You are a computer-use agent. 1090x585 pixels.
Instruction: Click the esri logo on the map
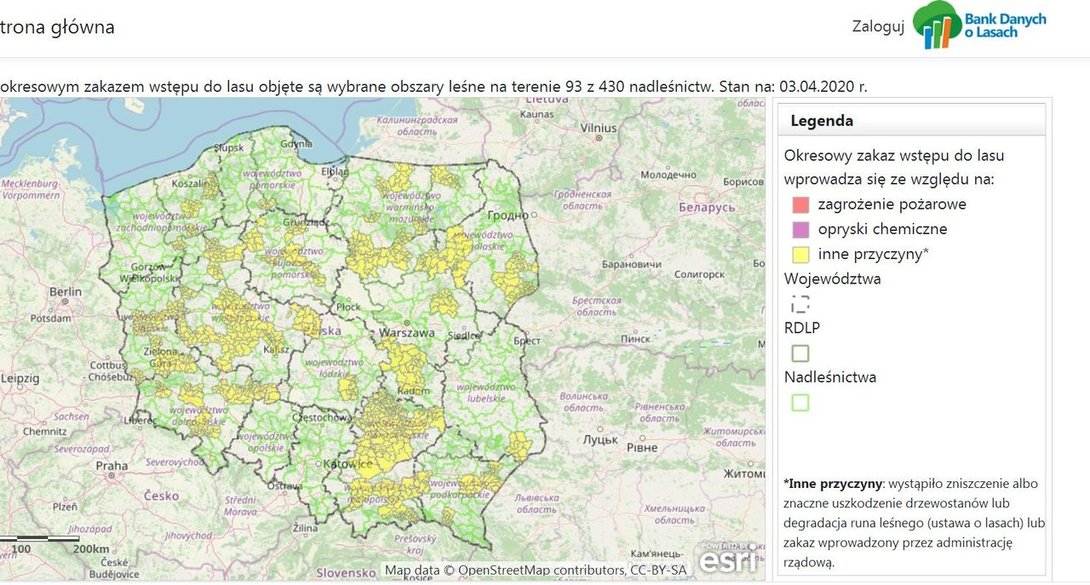point(727,559)
